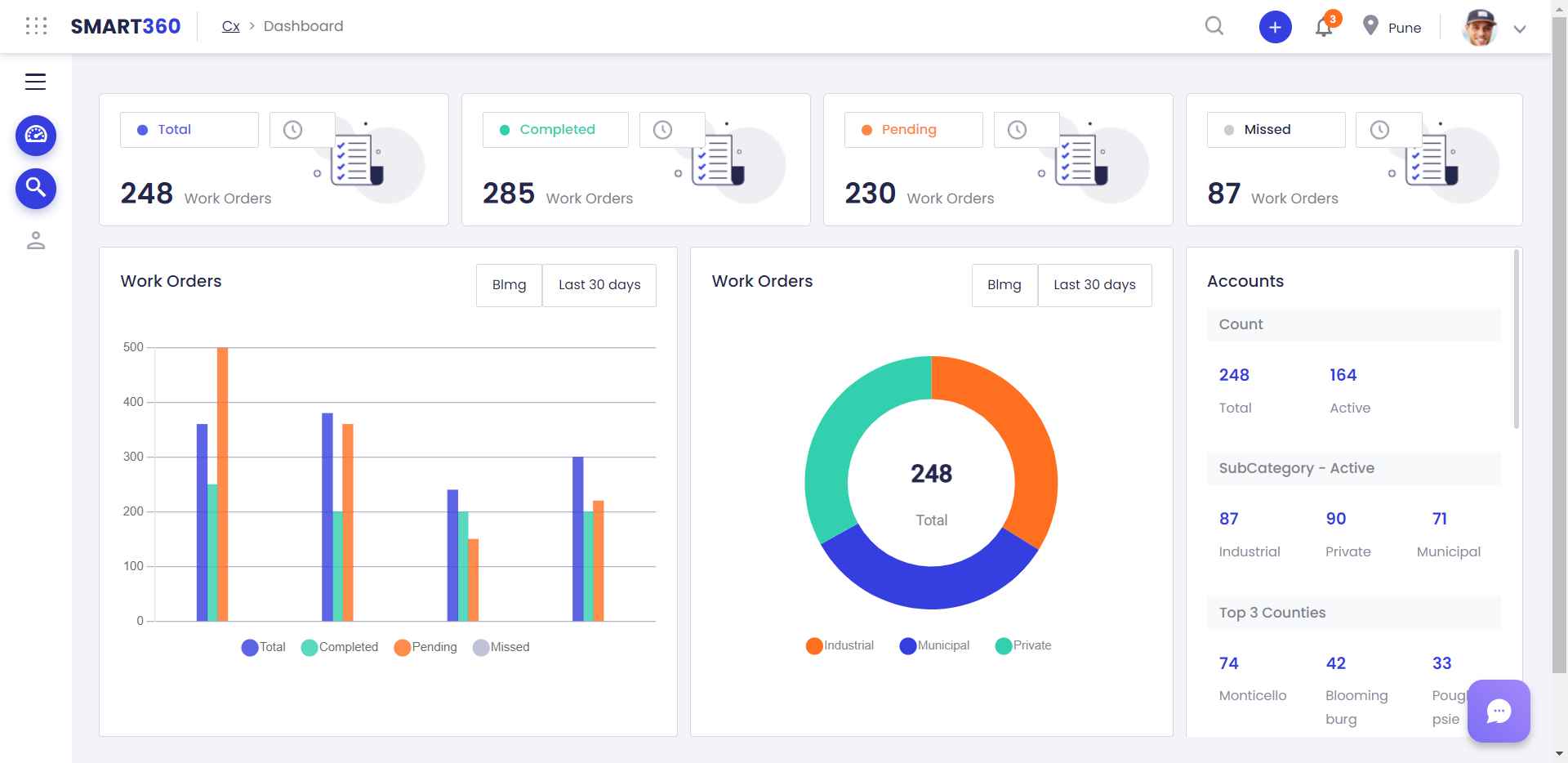
Task: Open notifications via the bell icon
Action: 1323,27
